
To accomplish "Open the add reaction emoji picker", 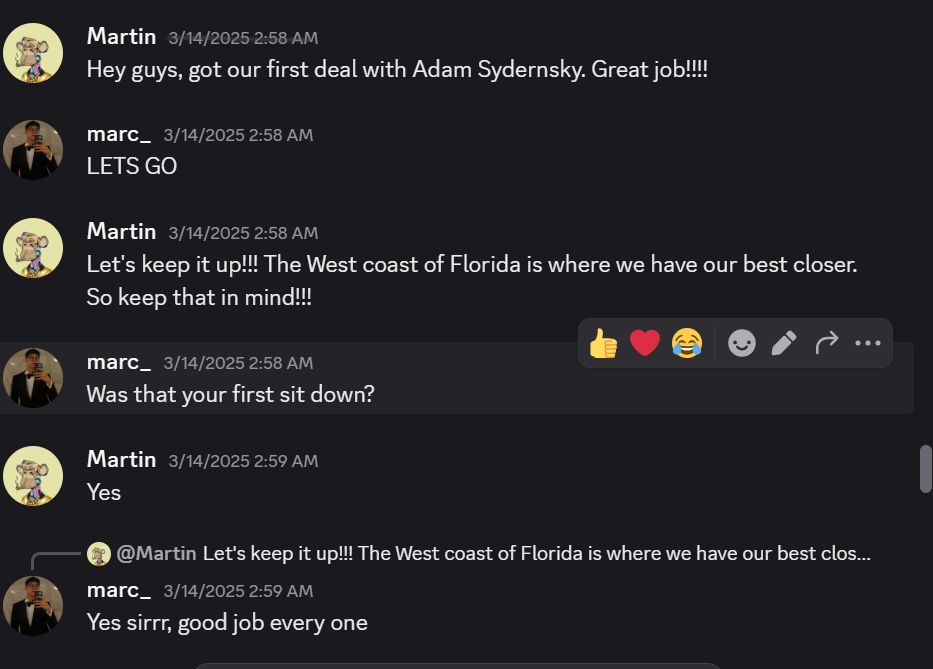I will tap(741, 344).
